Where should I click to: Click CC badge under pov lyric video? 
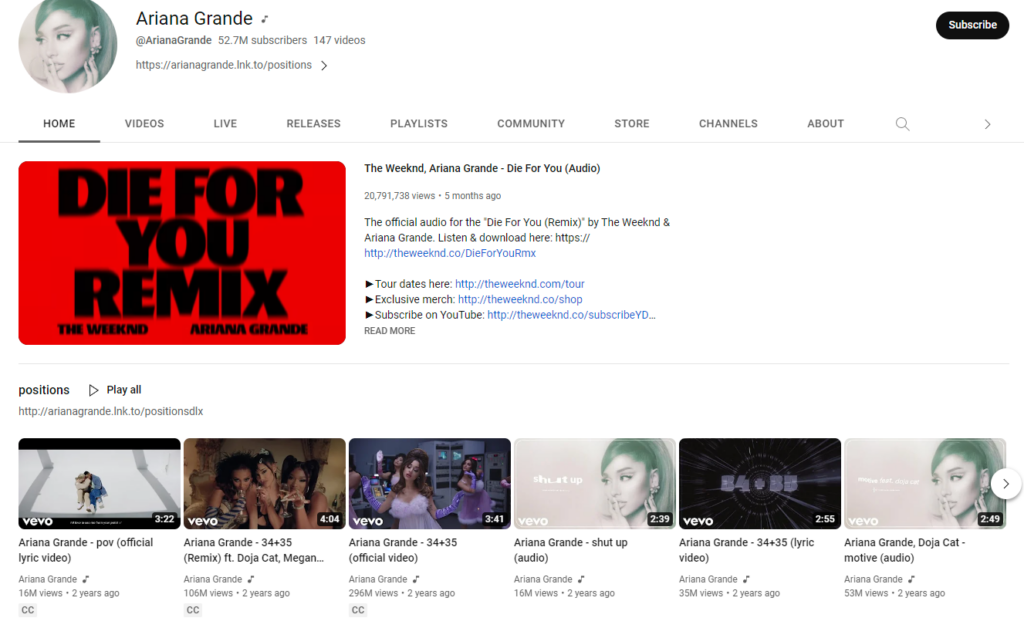click(27, 610)
